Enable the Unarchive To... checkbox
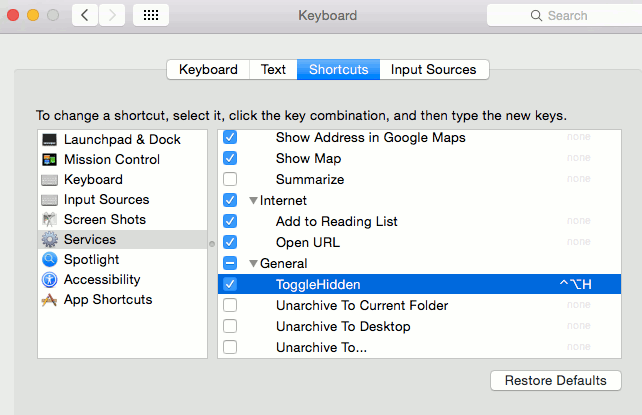 pyautogui.click(x=230, y=347)
